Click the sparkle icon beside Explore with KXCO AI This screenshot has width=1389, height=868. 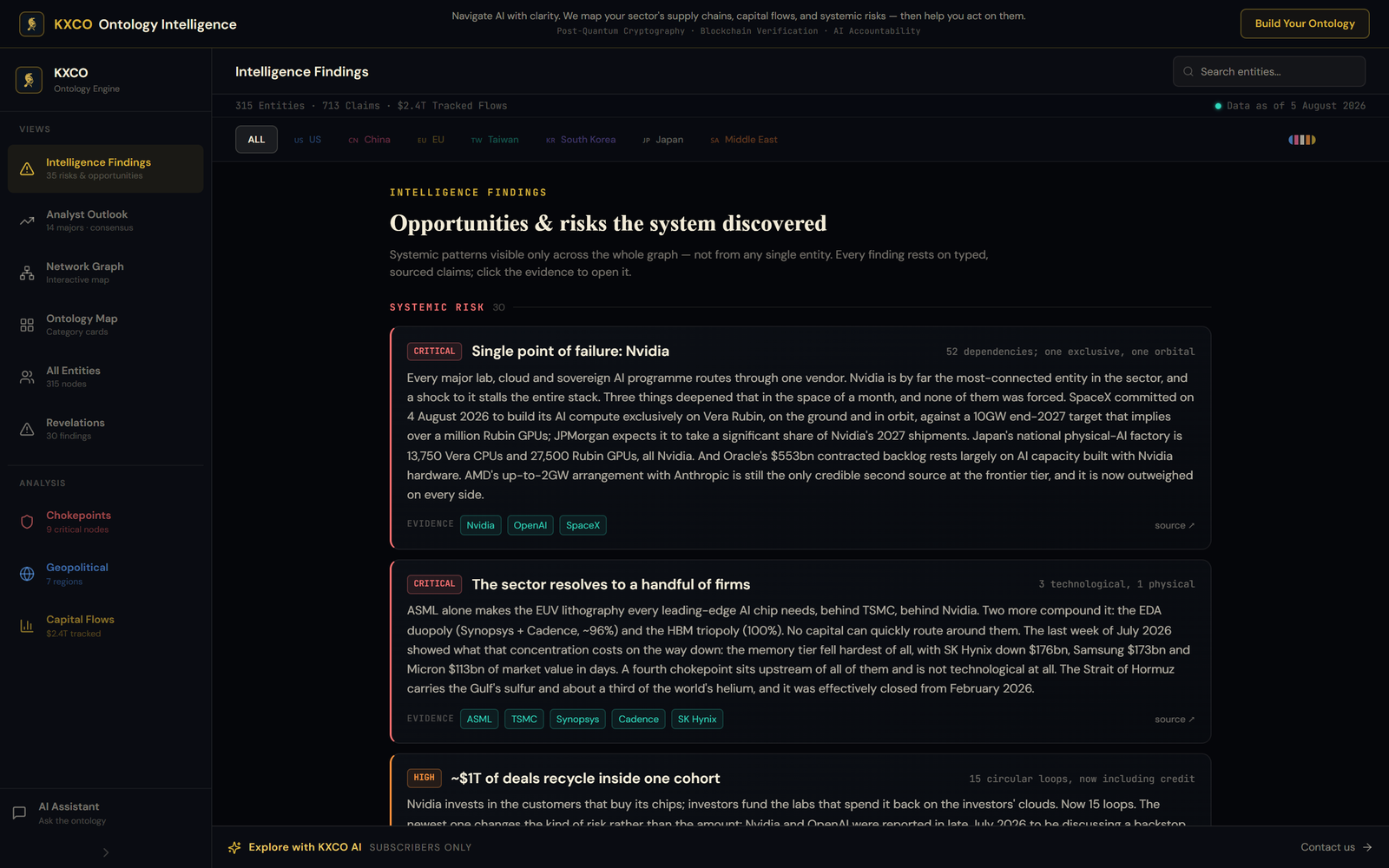234,847
